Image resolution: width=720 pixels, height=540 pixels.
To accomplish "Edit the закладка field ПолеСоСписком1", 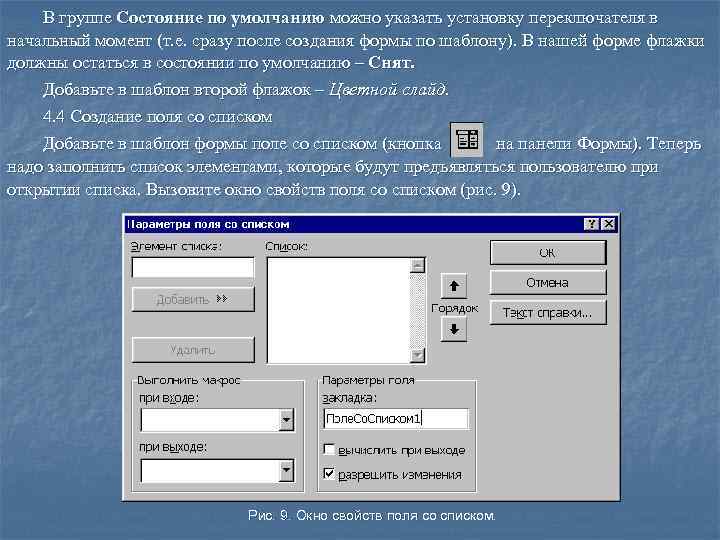I will (x=396, y=419).
